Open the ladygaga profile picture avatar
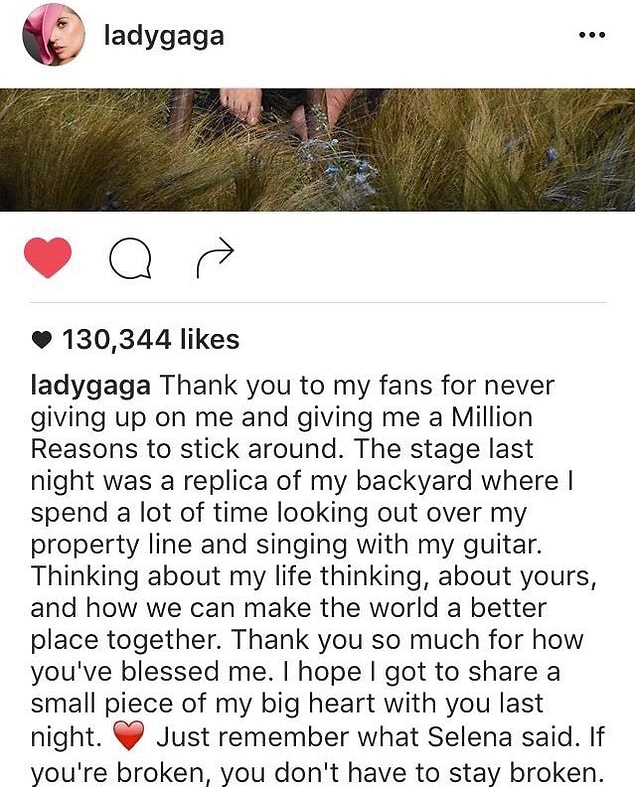Viewport: 635px width, 787px height. click(54, 35)
